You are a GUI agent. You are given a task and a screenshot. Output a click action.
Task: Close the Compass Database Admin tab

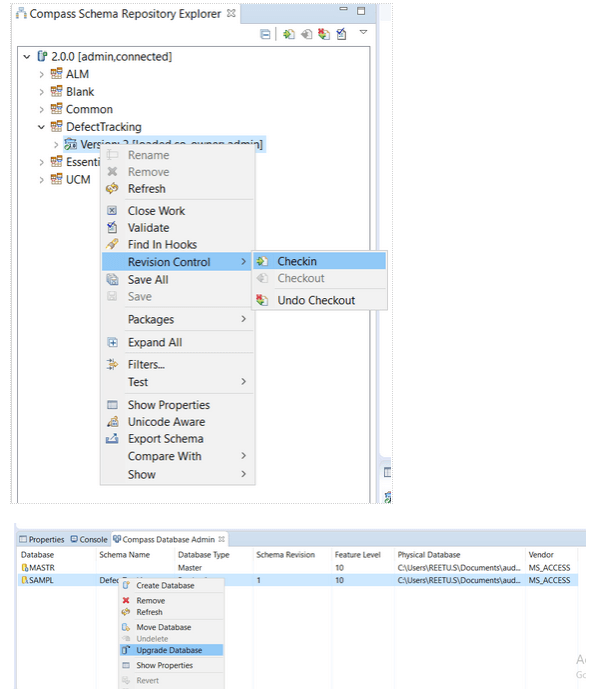[222, 539]
